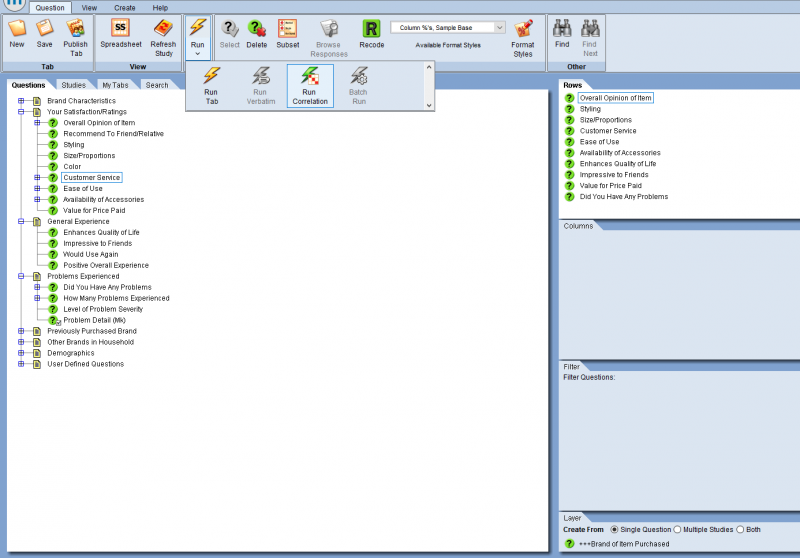The width and height of the screenshot is (800, 558).
Task: Expand Availability of Accessories node
Action: [37, 199]
